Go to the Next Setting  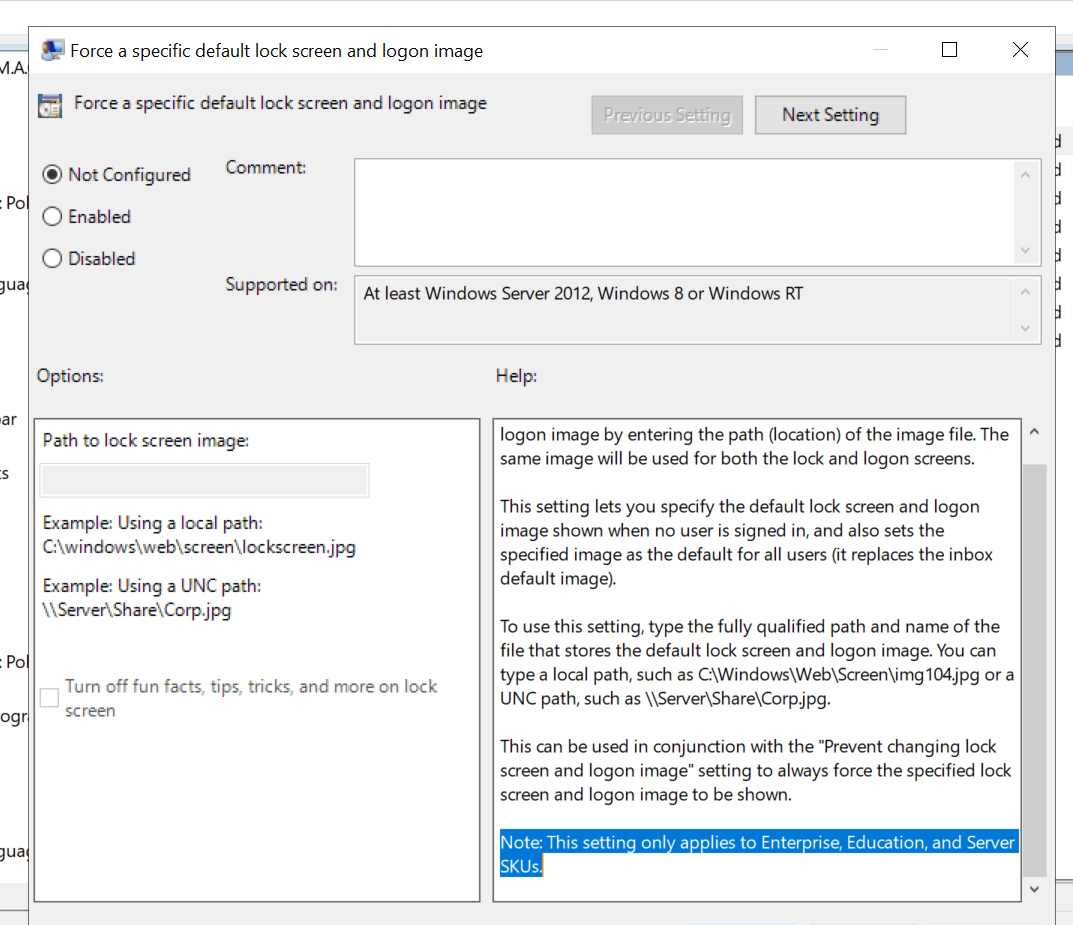coord(830,115)
